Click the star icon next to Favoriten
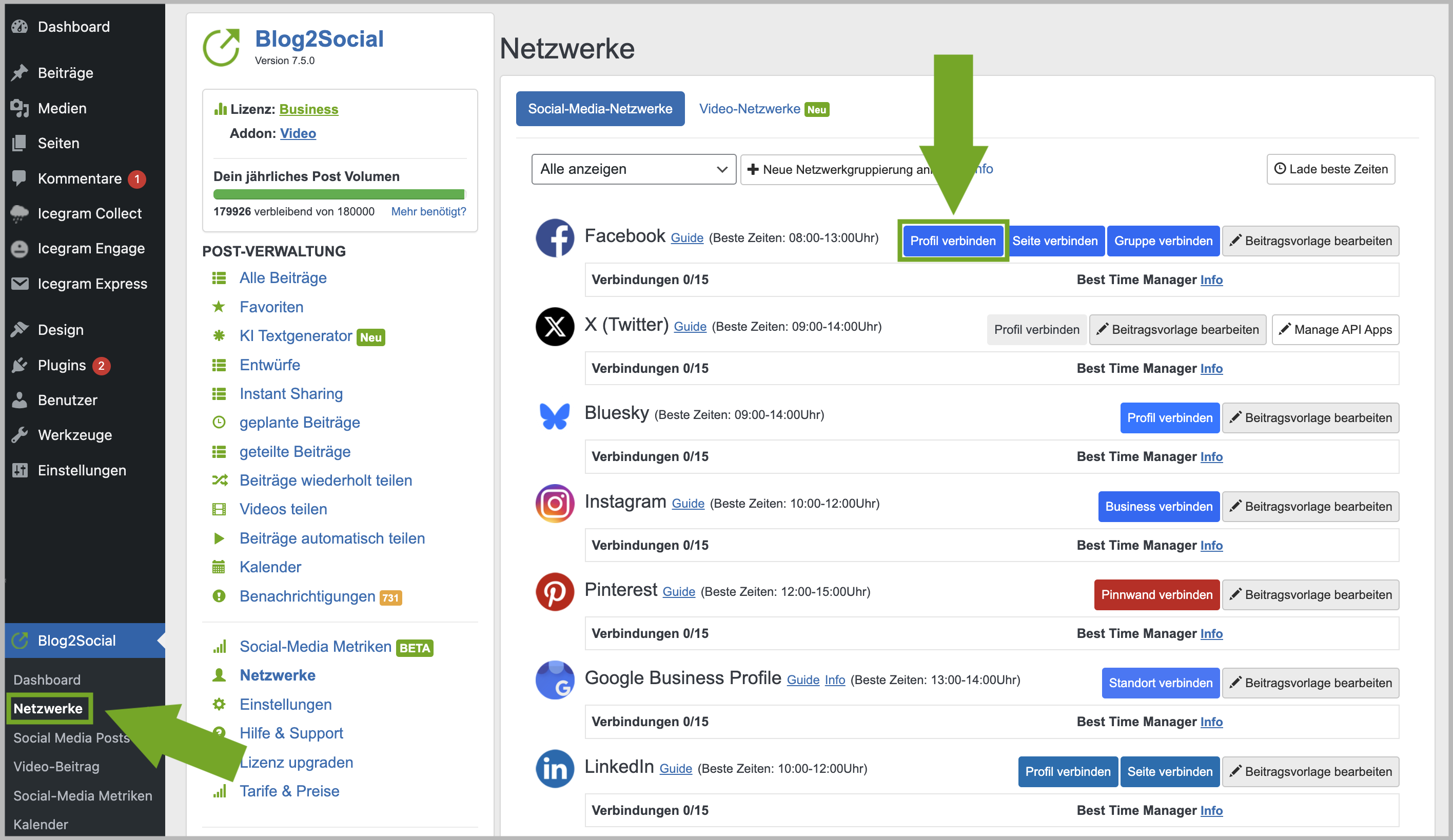Screen dimensions: 1453x840 pos(219,307)
